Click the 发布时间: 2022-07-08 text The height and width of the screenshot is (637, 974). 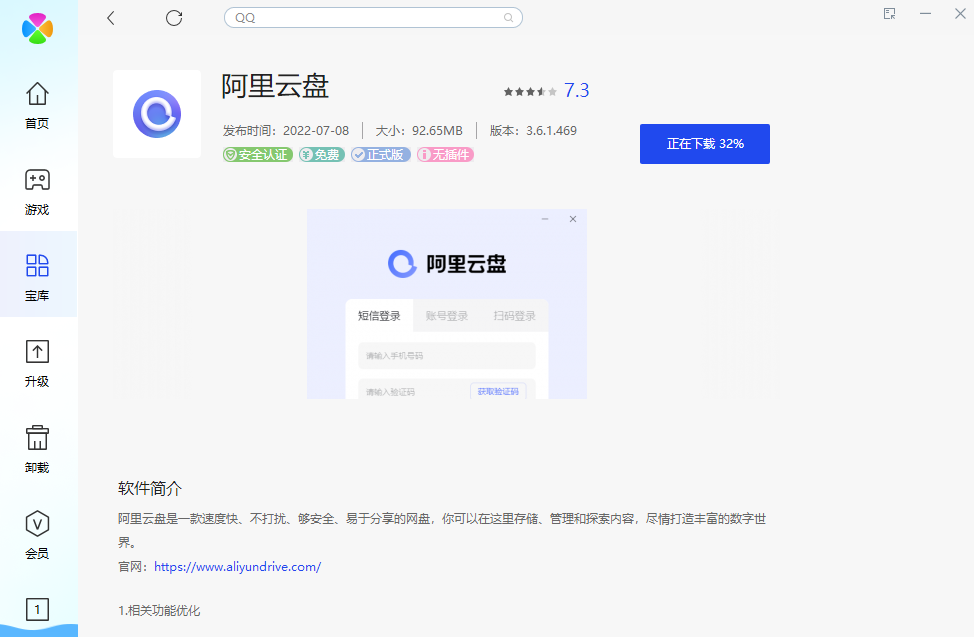[x=286, y=131]
